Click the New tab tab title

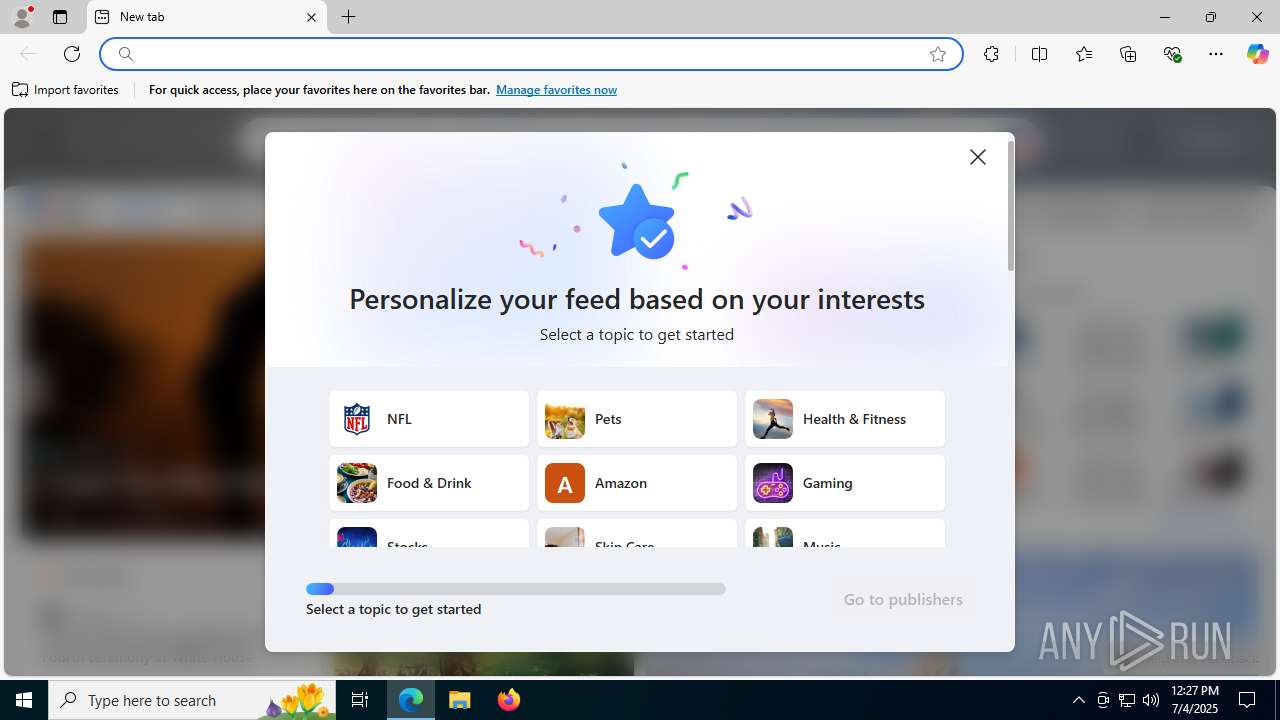click(142, 17)
